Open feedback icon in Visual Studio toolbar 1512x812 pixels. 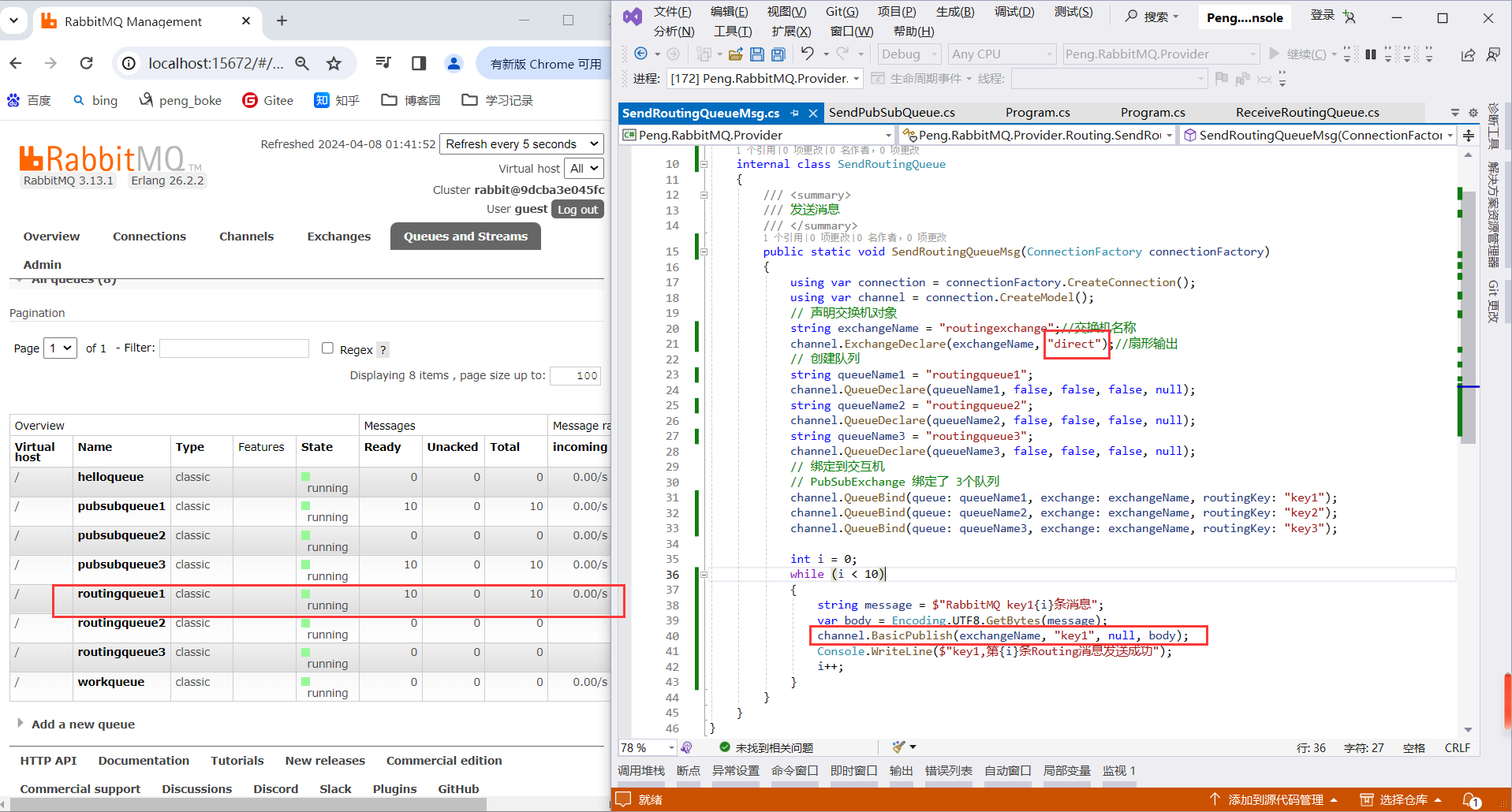point(1493,54)
